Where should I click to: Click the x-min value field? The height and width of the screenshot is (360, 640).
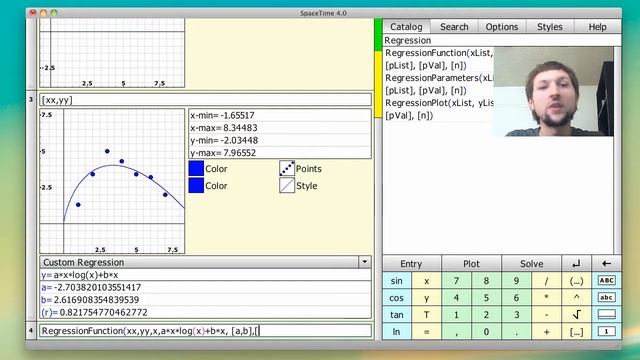pyautogui.click(x=280, y=115)
